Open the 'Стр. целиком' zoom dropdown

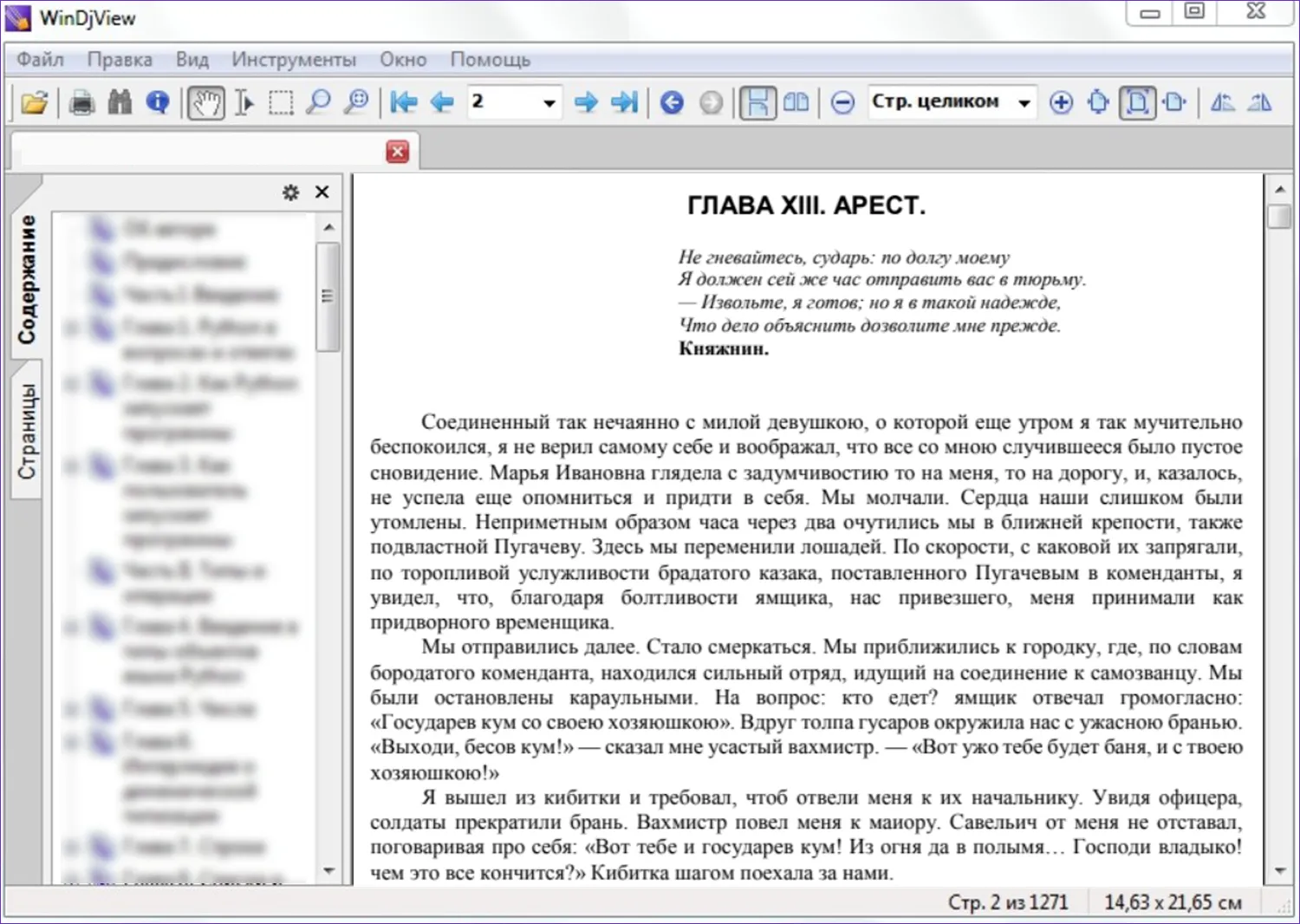tap(1024, 103)
